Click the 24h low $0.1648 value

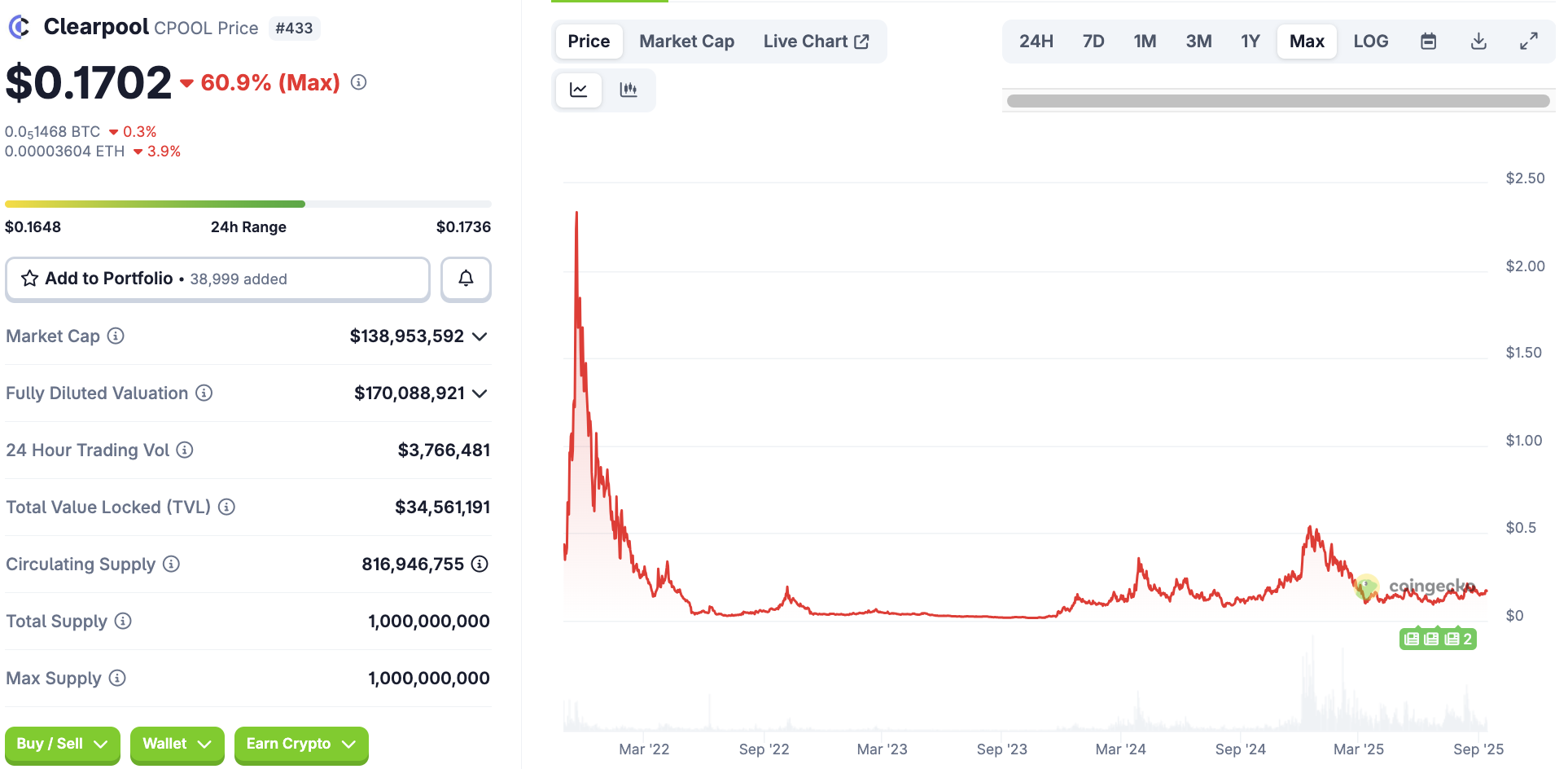pos(33,227)
